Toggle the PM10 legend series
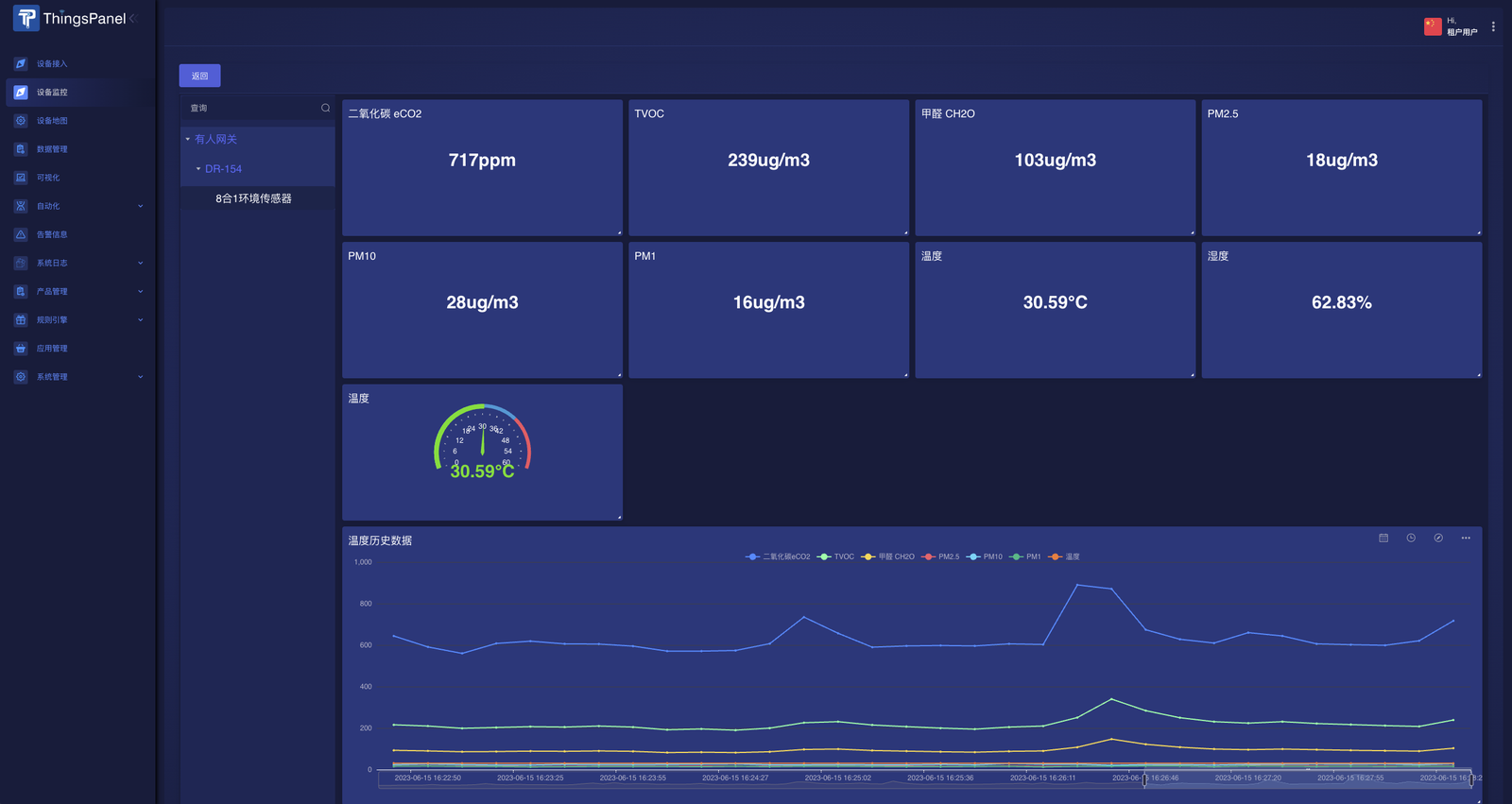 point(985,556)
